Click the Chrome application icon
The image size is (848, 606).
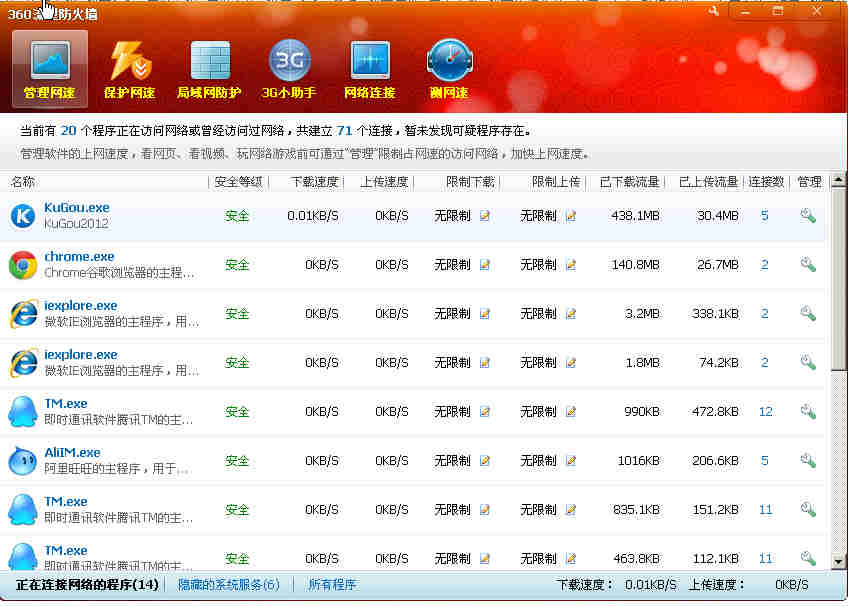[23, 265]
